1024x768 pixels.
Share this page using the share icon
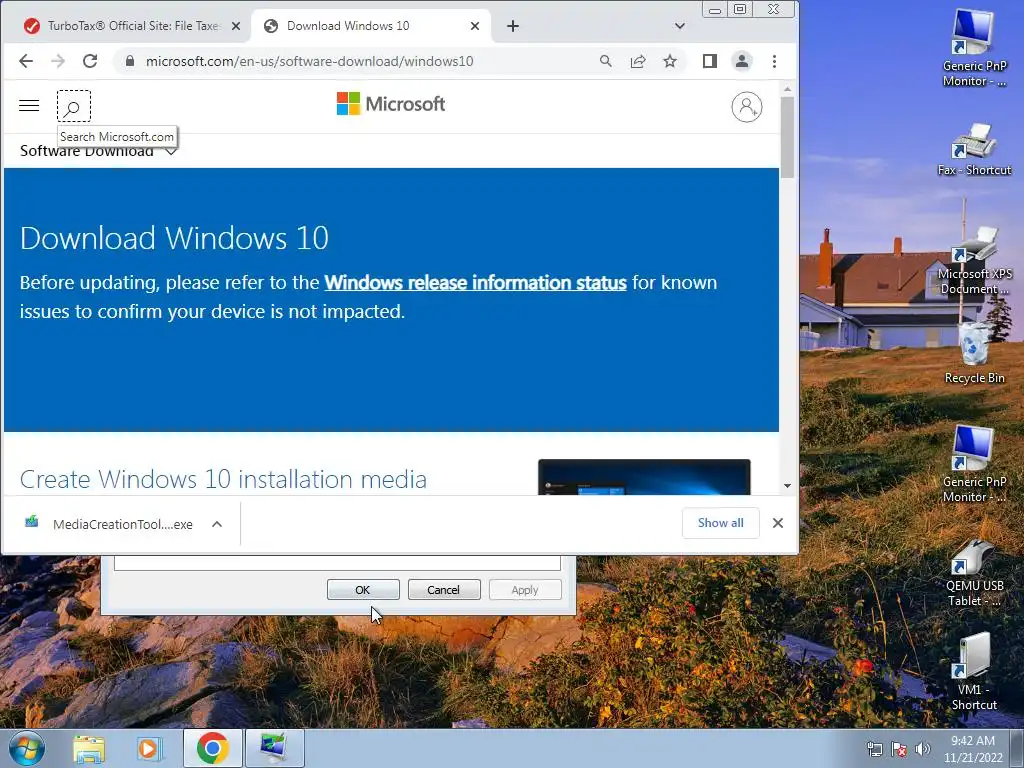638,61
